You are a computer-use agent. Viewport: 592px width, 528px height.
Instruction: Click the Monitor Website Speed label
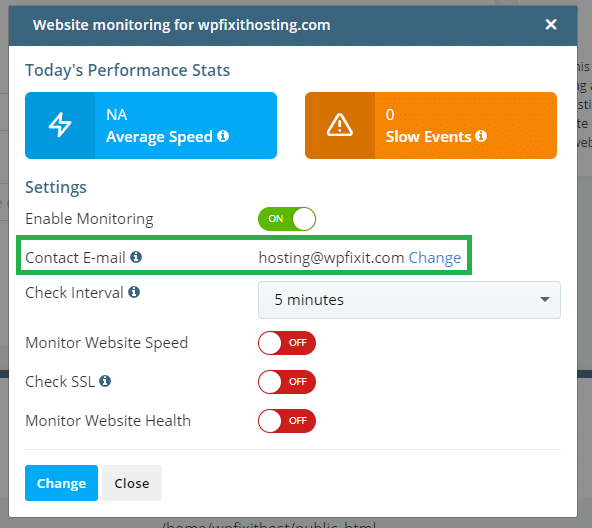(x=106, y=343)
